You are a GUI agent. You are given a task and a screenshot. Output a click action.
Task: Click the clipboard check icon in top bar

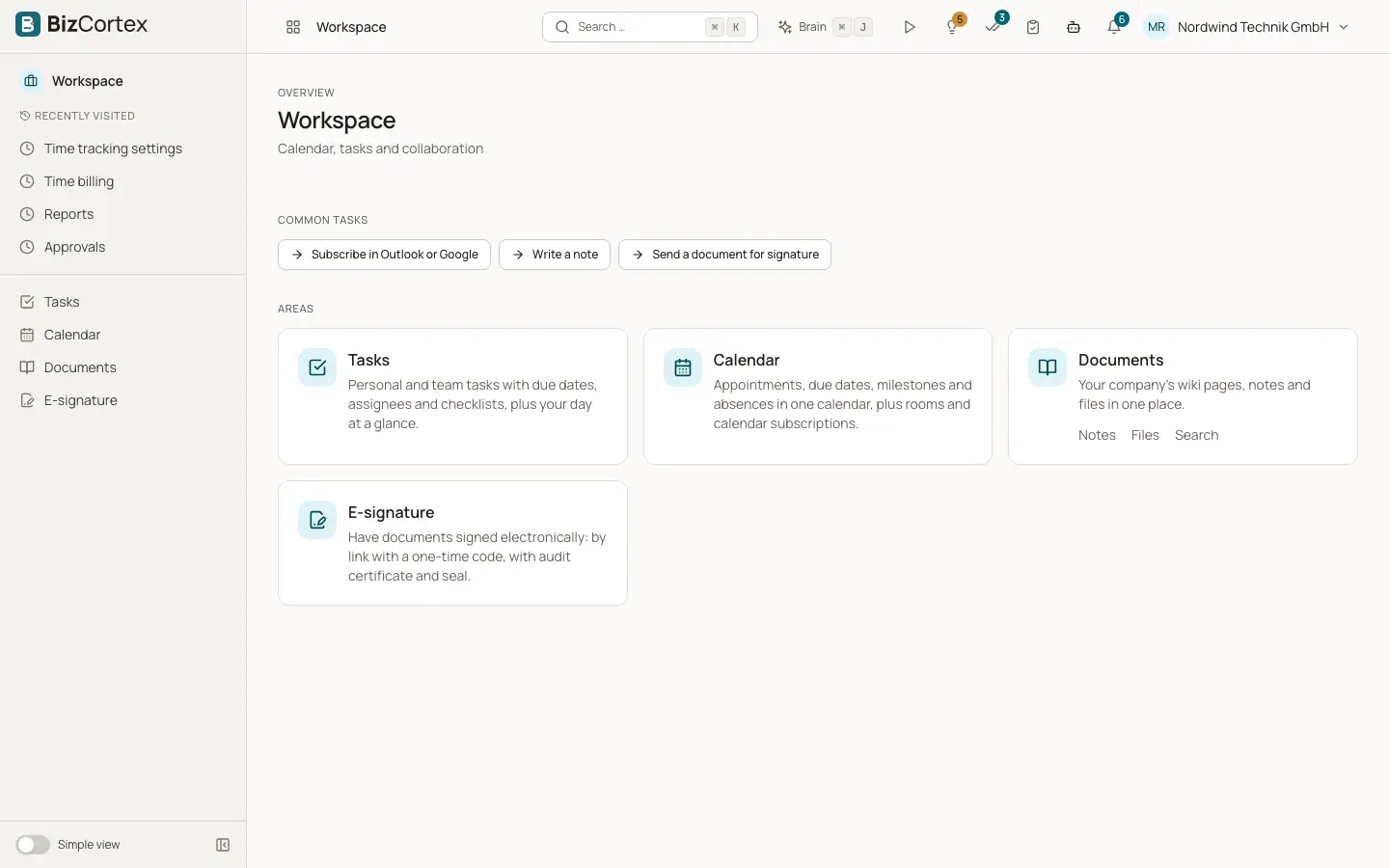click(x=1033, y=27)
